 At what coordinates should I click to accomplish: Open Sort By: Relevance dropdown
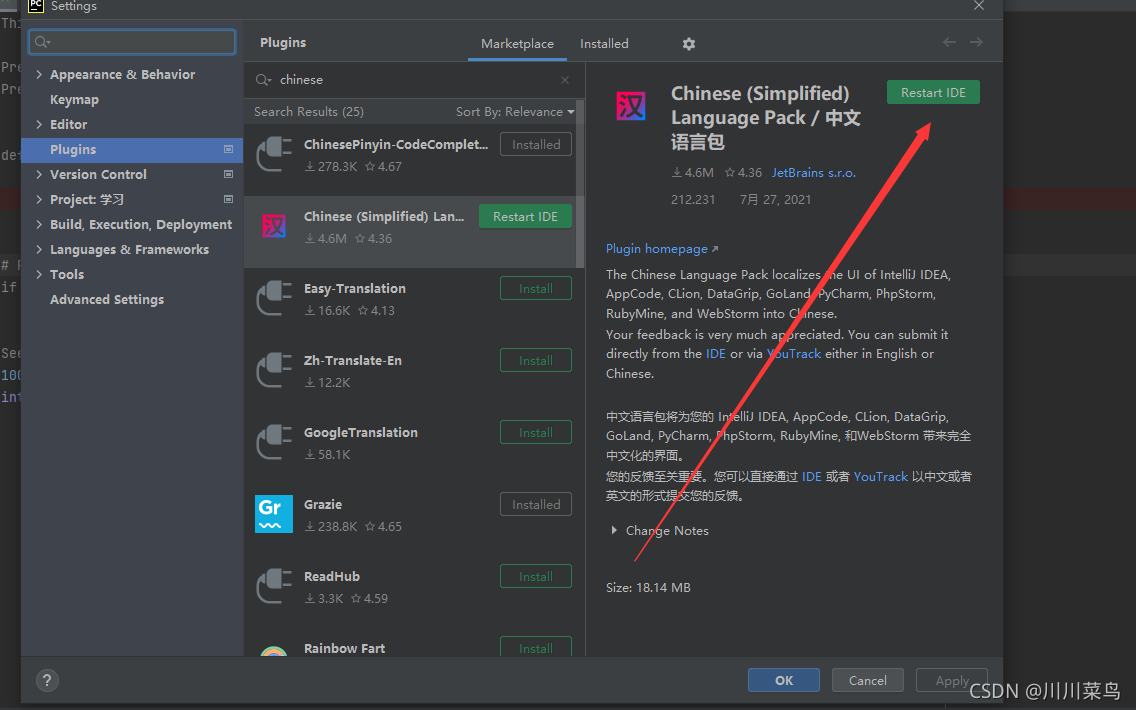pos(515,112)
